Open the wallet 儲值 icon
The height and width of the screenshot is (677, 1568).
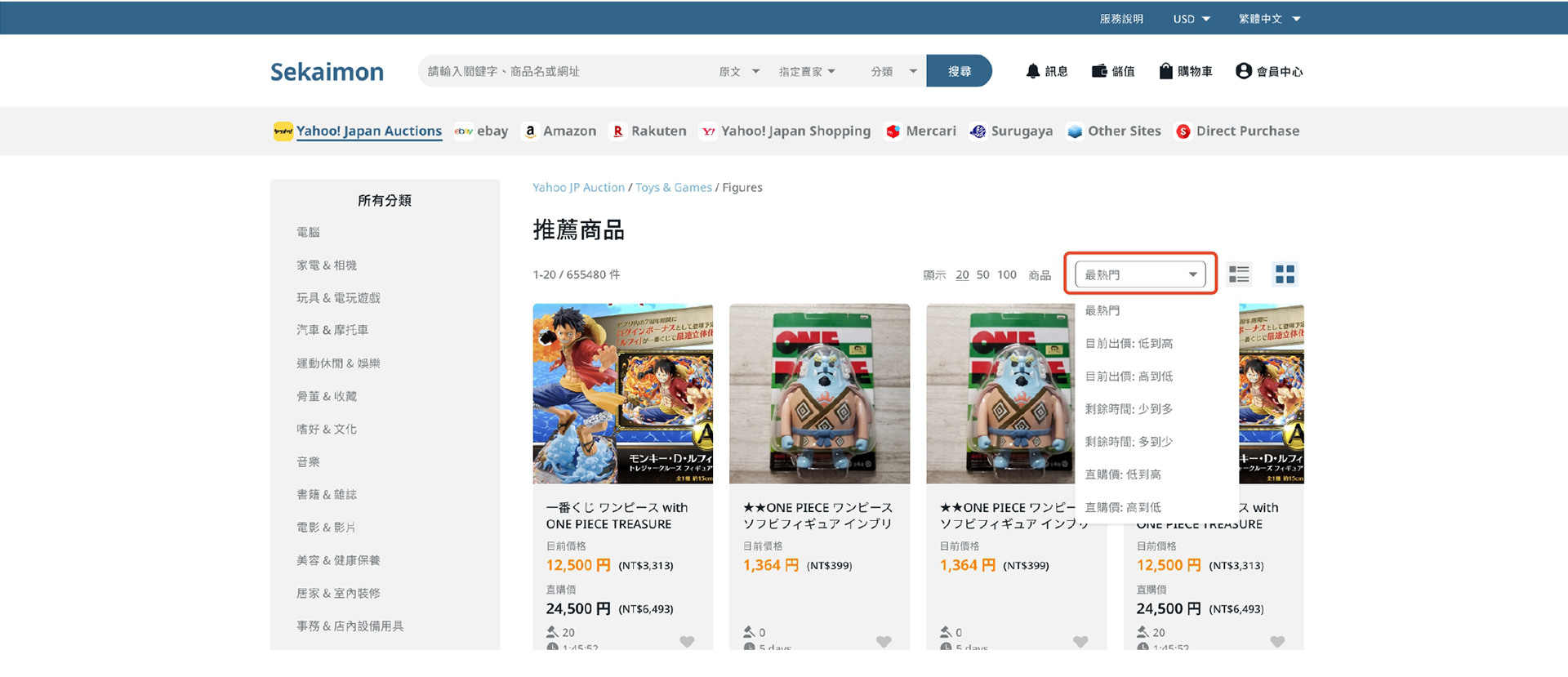click(1099, 71)
